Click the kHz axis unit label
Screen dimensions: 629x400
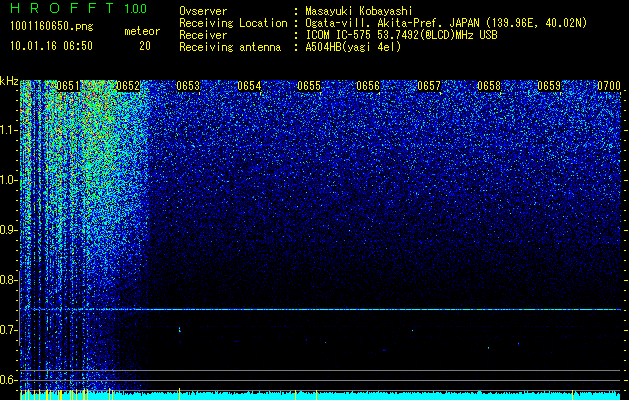click(9, 81)
